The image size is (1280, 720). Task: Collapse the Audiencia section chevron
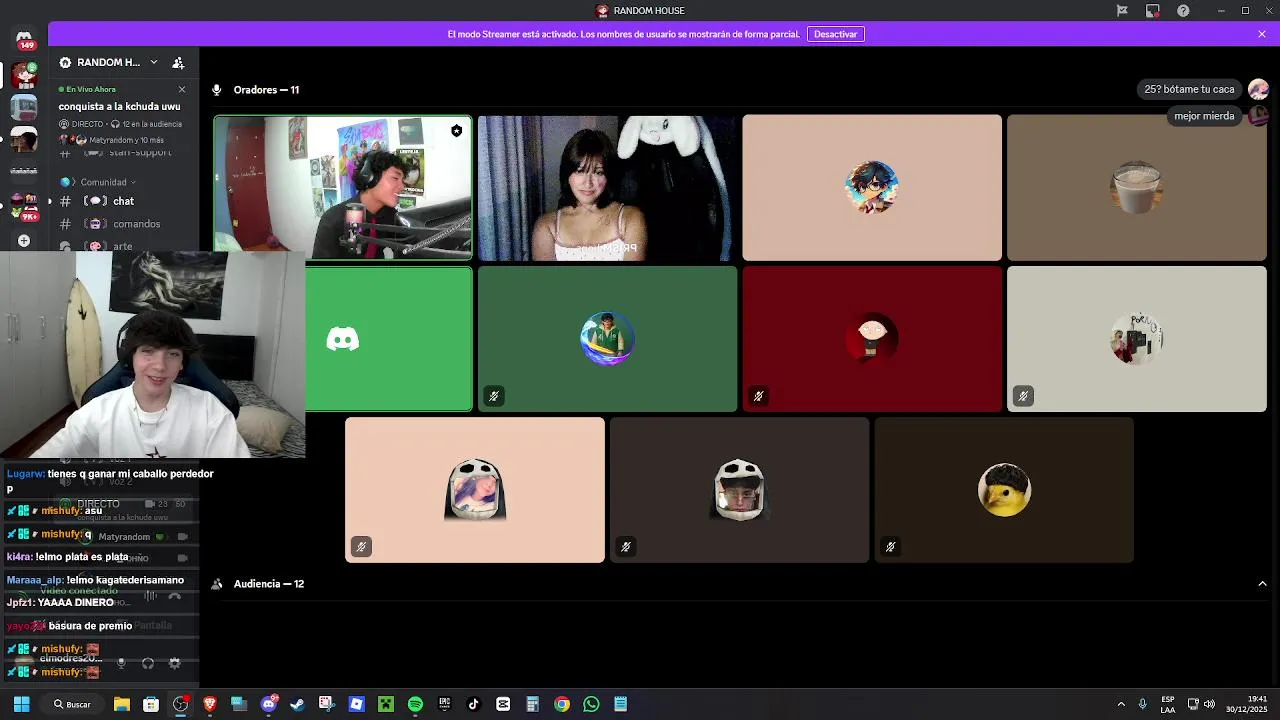point(1262,584)
